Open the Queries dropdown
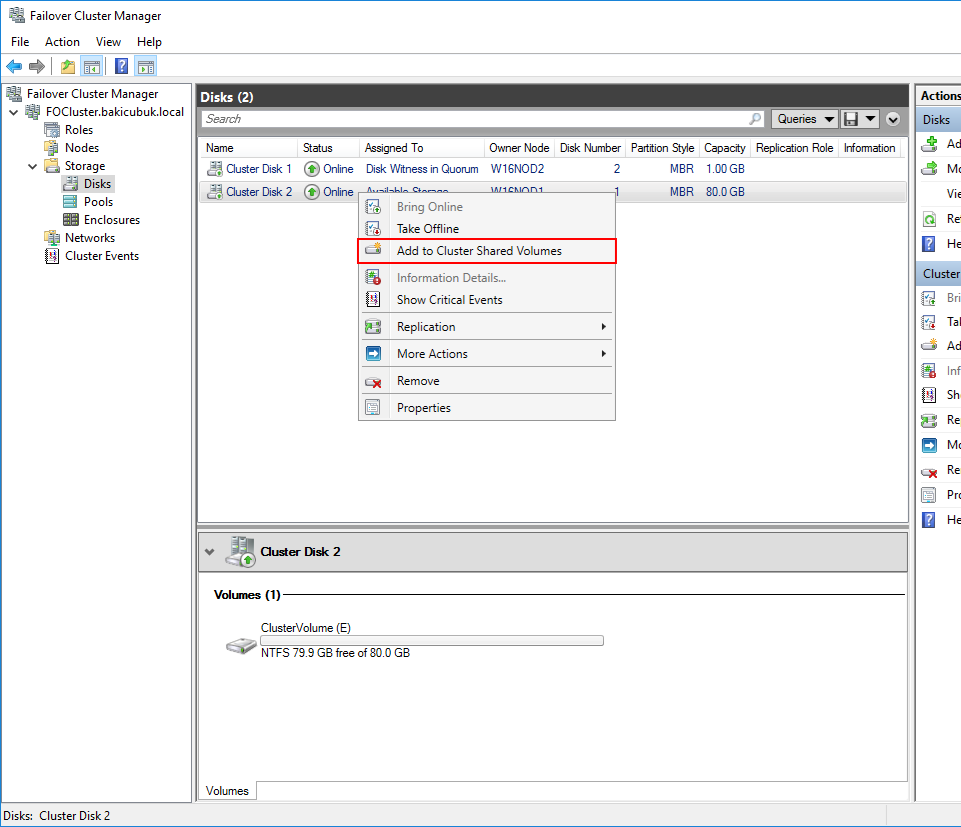961x827 pixels. [804, 119]
